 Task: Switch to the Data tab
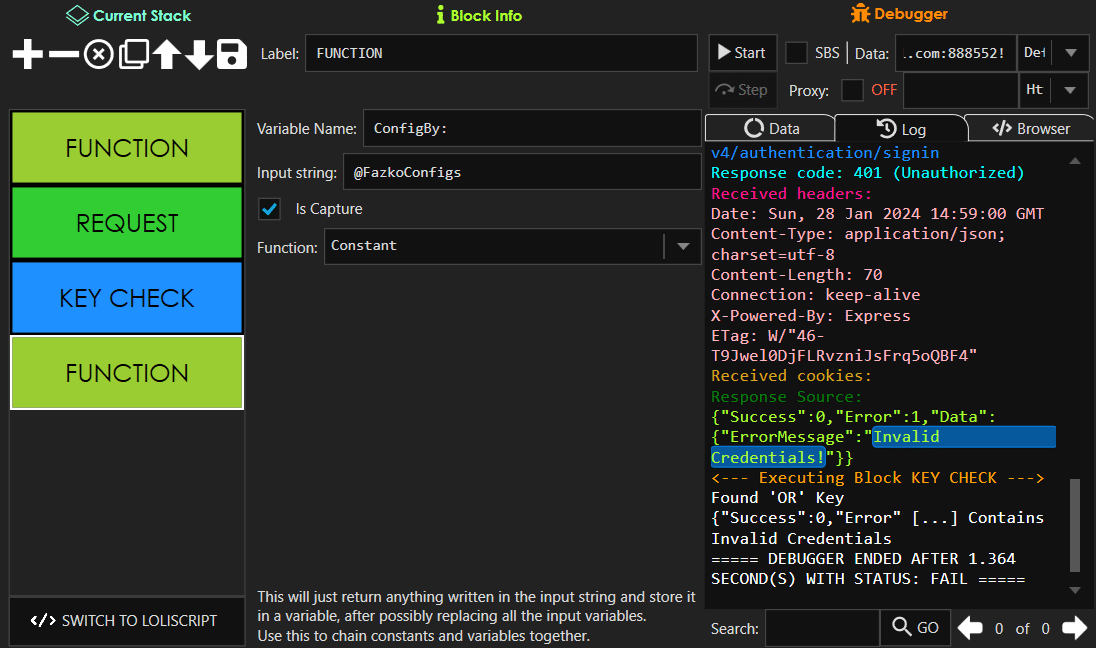(x=769, y=128)
